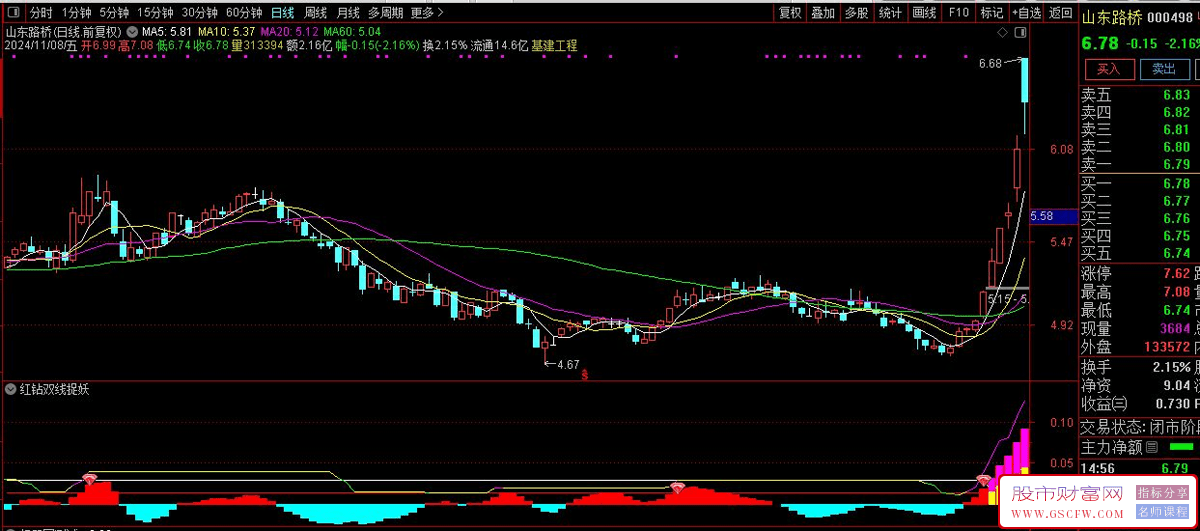Viewport: 1200px width, 531px height.
Task: Click the MA10: 5.37 indicator label
Action: click(x=227, y=32)
